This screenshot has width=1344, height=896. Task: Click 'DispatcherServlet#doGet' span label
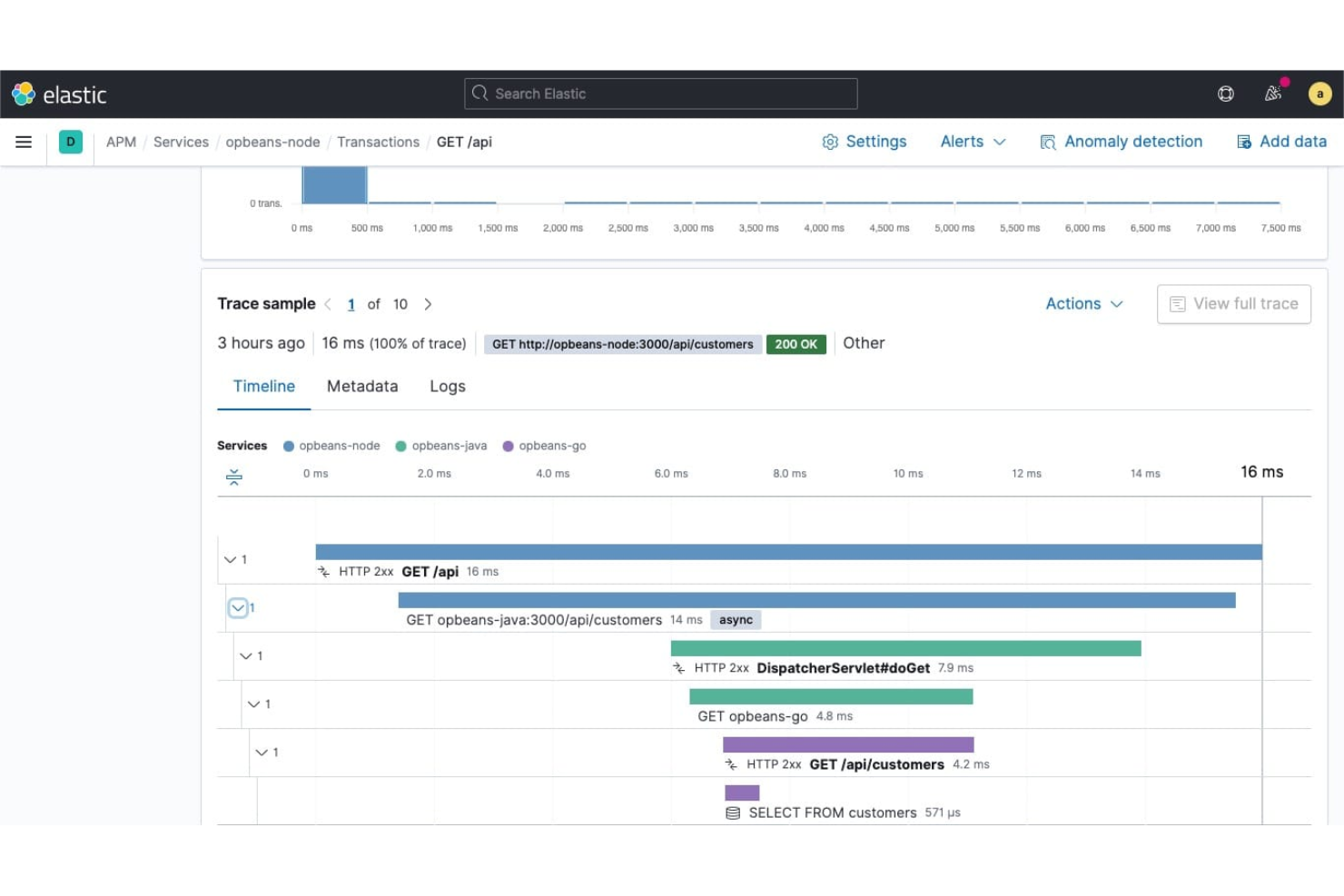tap(843, 668)
